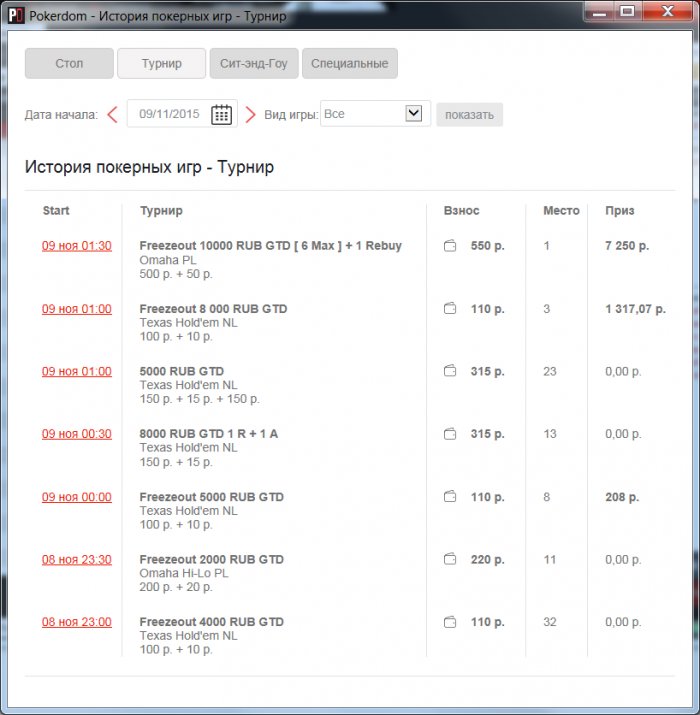Viewport: 700px width, 715px height.
Task: Click the 208 р. prize value
Action: click(x=622, y=497)
